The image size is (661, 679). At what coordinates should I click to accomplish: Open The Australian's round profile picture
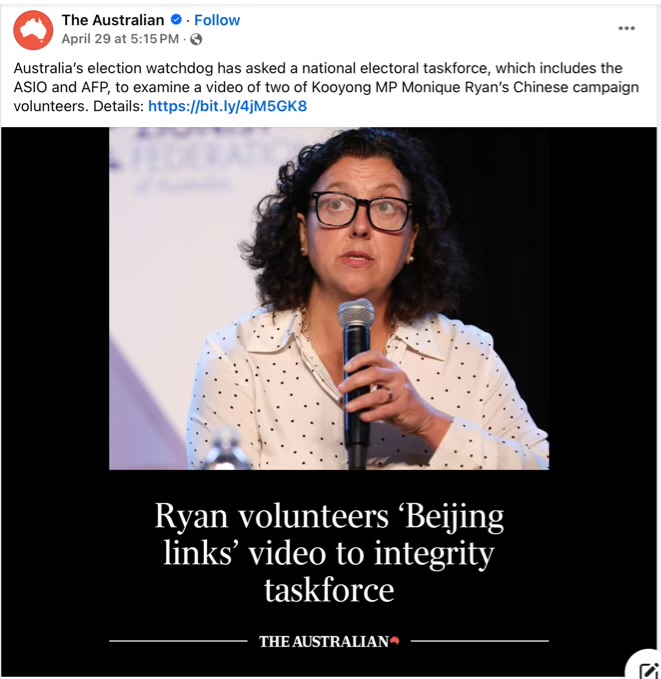tap(33, 30)
